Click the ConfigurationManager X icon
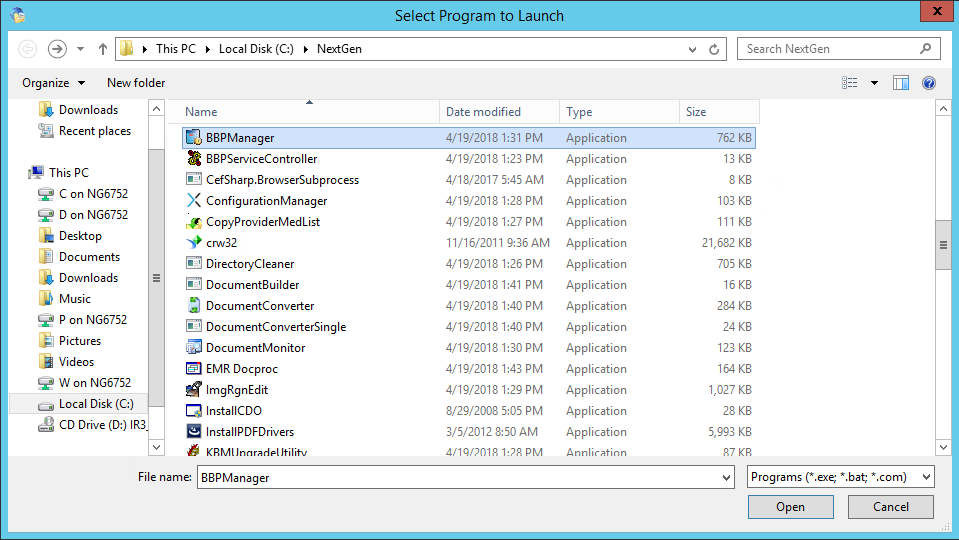Viewport: 959px width, 540px height. [x=194, y=201]
